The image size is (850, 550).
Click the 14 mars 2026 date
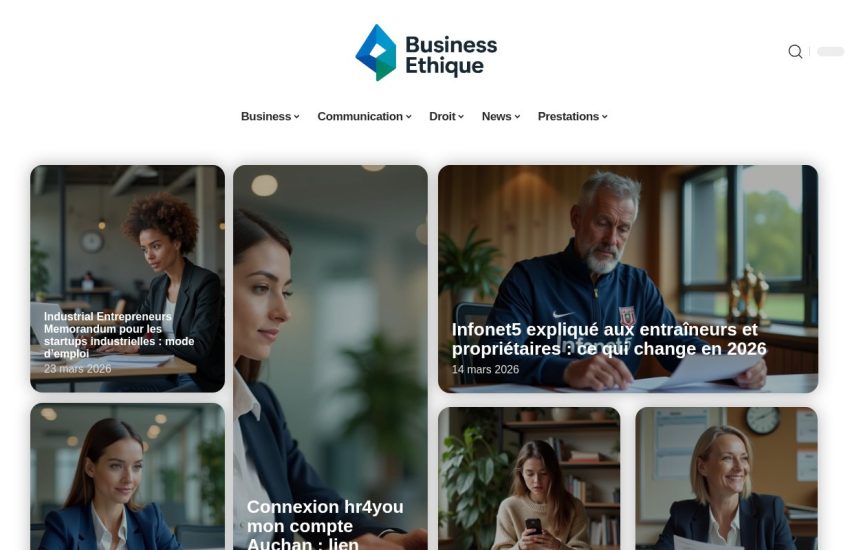coord(485,369)
